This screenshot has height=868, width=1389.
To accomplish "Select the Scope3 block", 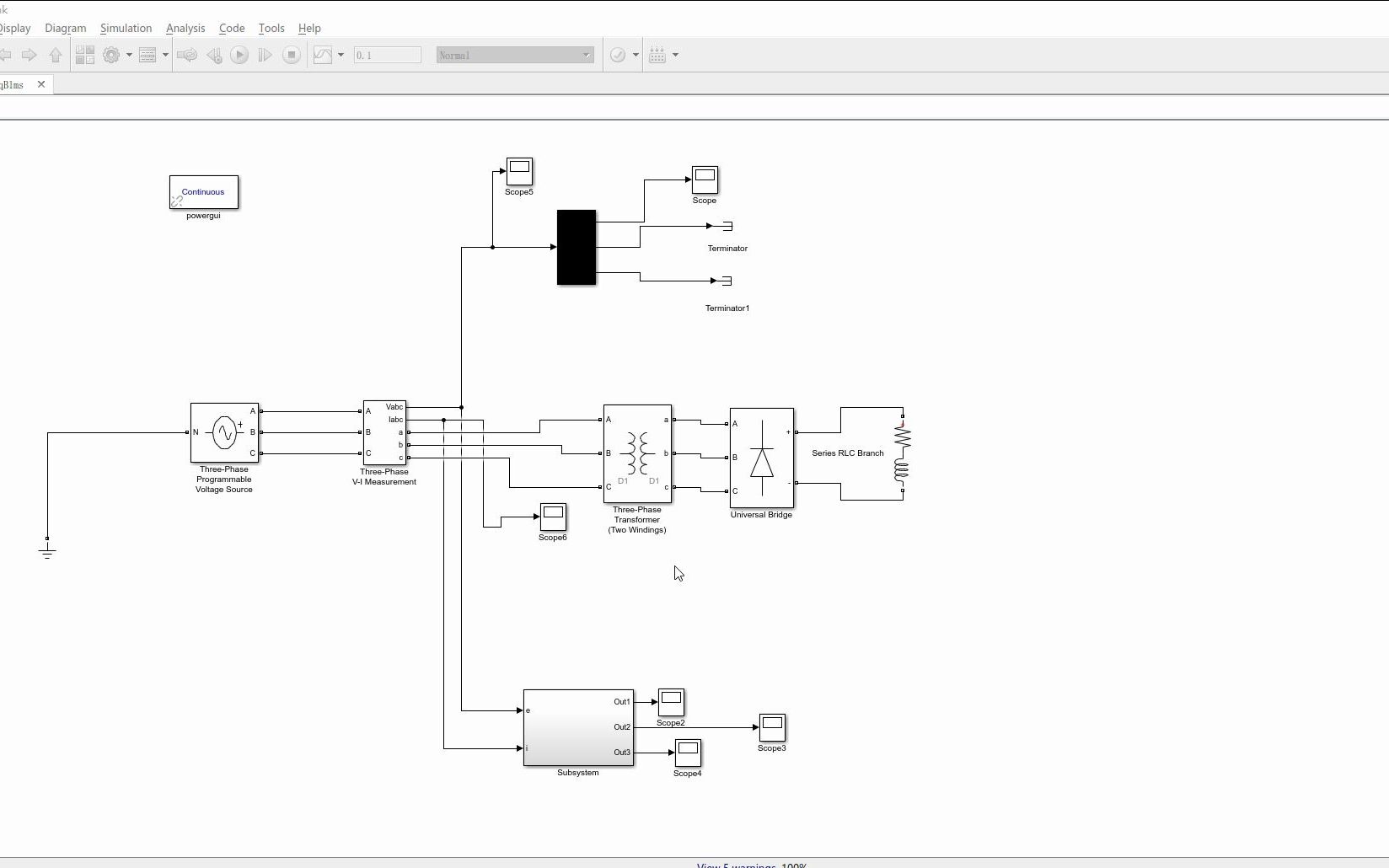I will [x=772, y=727].
